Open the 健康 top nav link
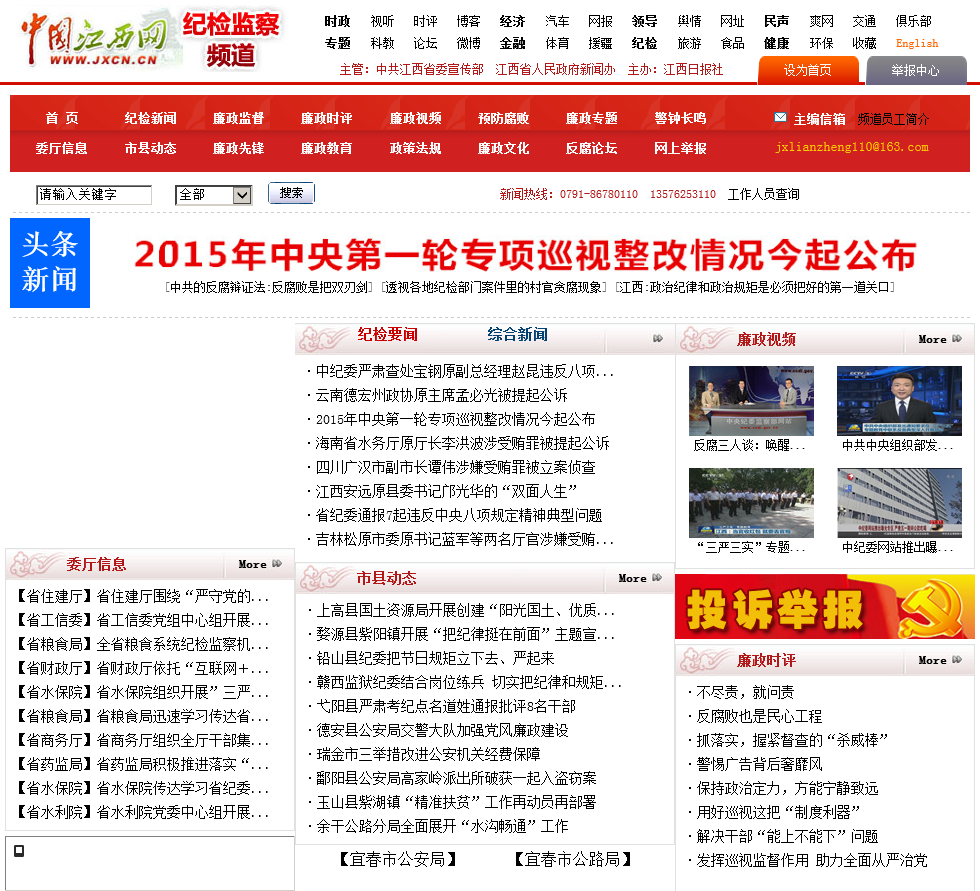This screenshot has height=891, width=980. tap(776, 43)
